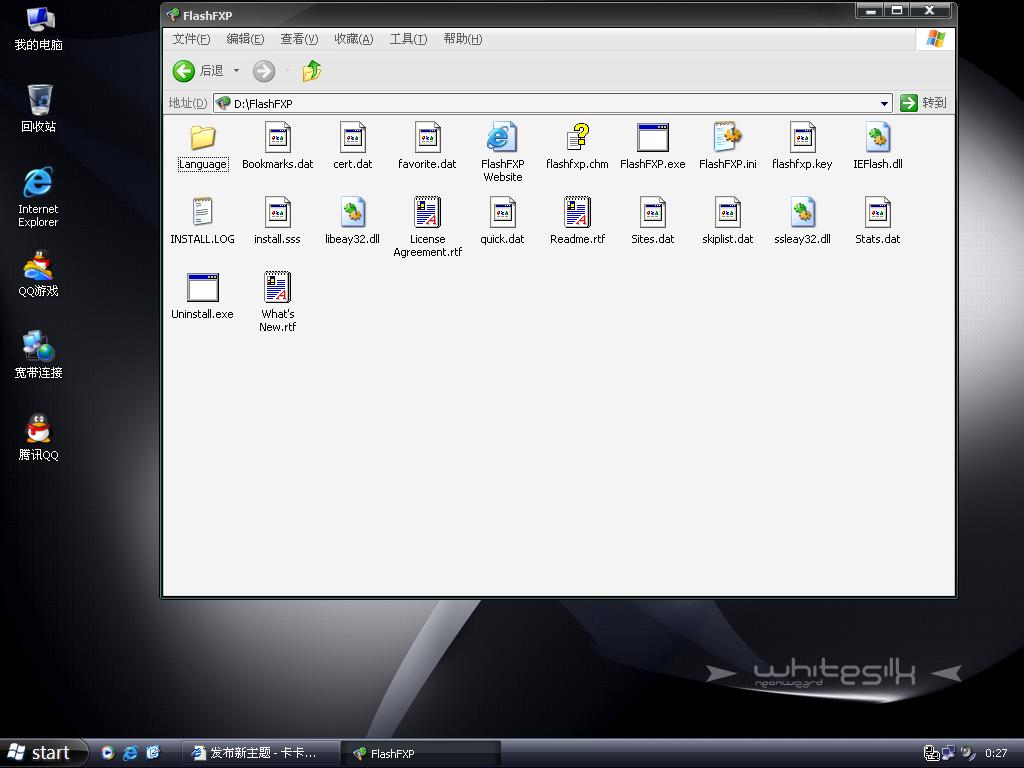Viewport: 1024px width, 768px height.
Task: Open the 文件(F) menu
Action: tap(191, 39)
